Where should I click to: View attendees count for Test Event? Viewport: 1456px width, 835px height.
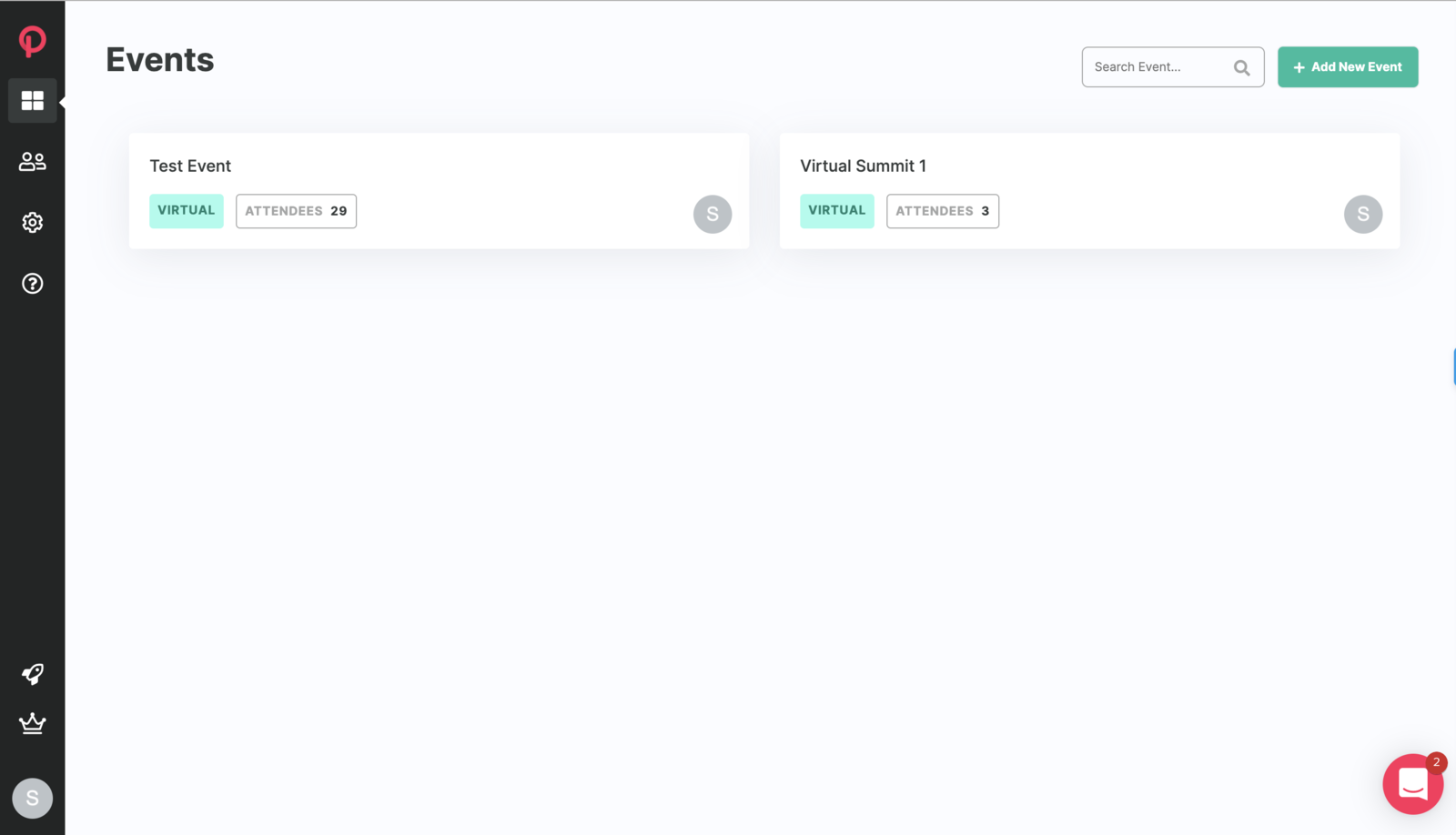tap(296, 210)
